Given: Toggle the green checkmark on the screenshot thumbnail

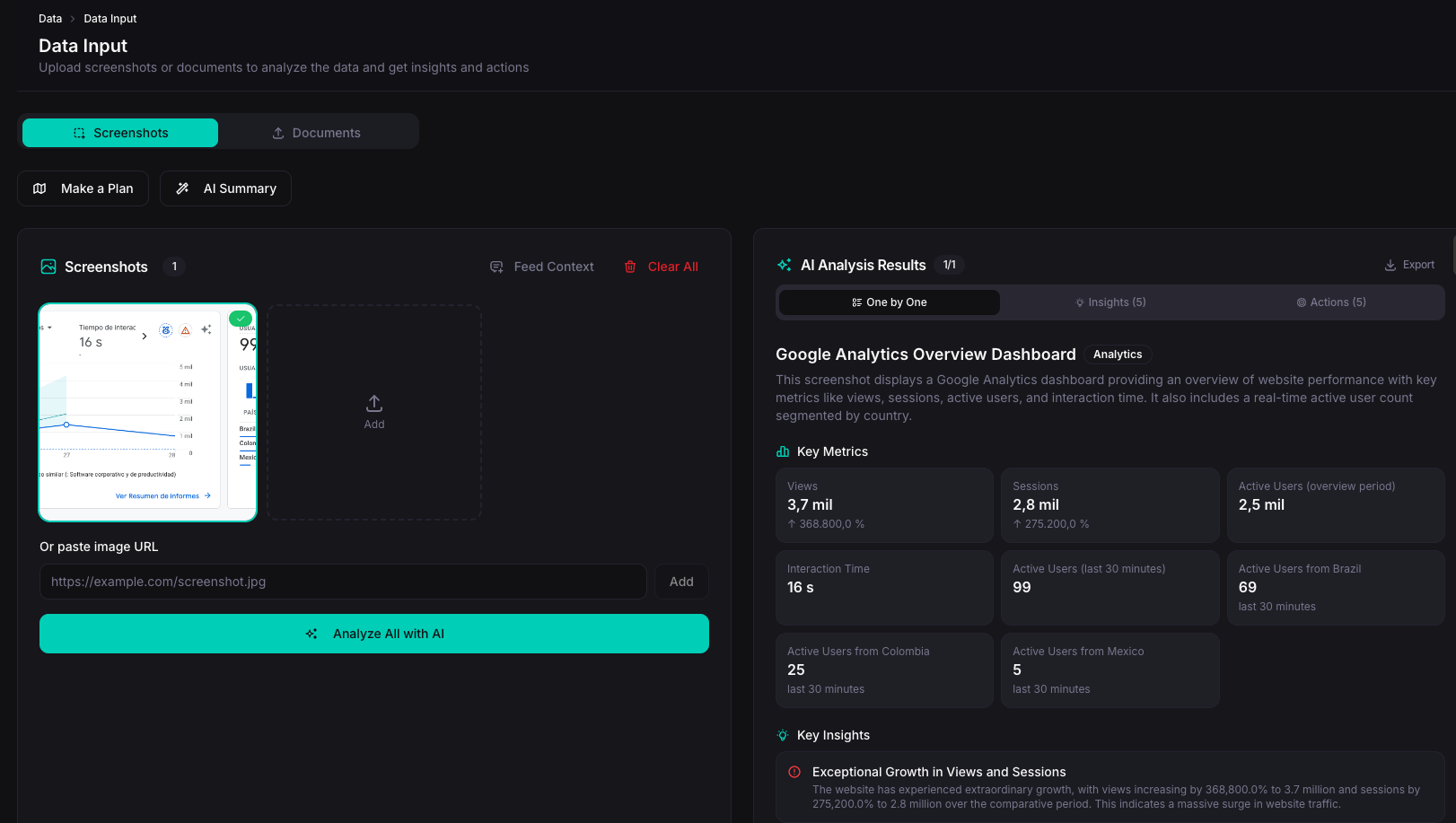Looking at the screenshot, I should tap(240, 318).
